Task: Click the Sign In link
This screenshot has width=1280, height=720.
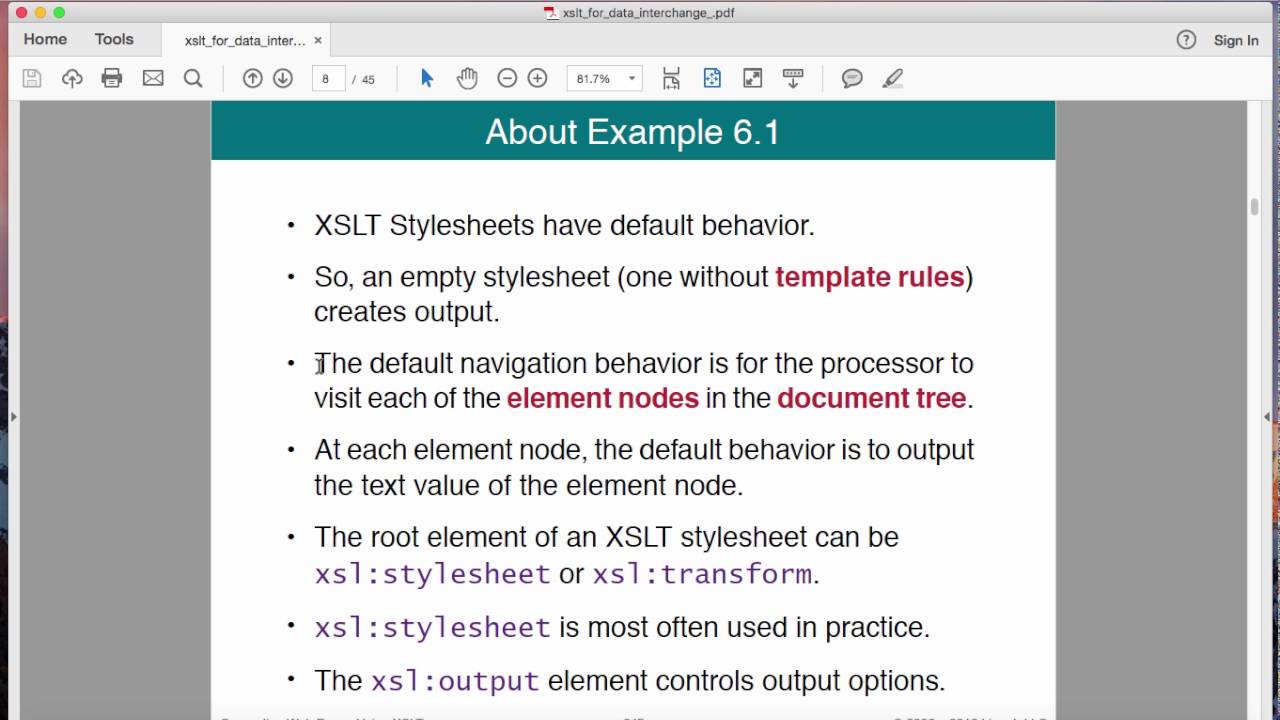Action: [1236, 40]
